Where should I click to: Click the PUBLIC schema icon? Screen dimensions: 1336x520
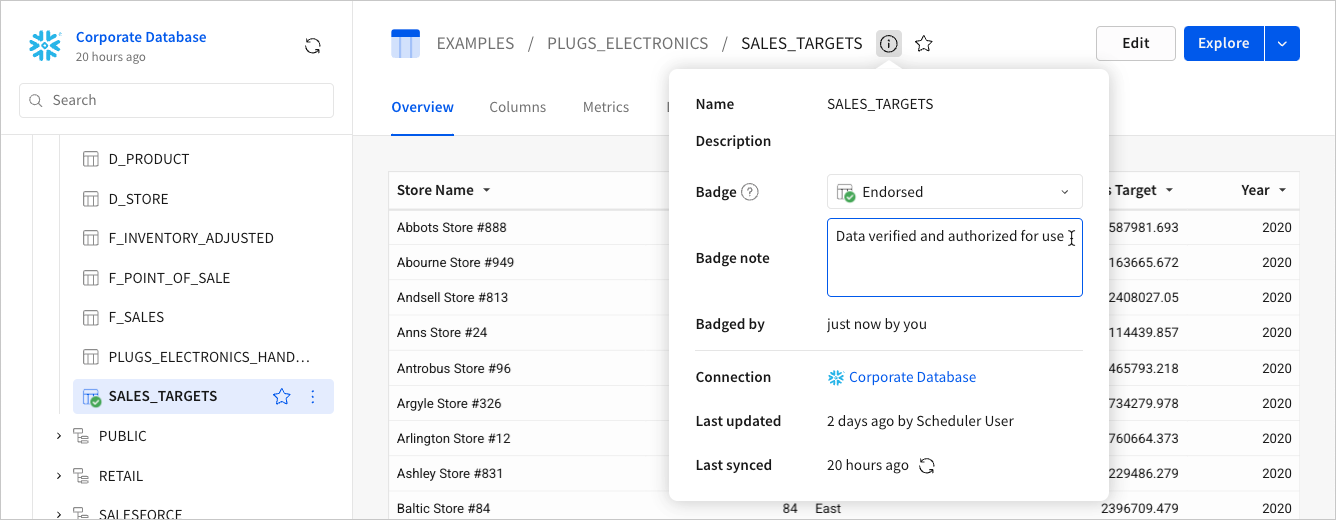point(81,436)
